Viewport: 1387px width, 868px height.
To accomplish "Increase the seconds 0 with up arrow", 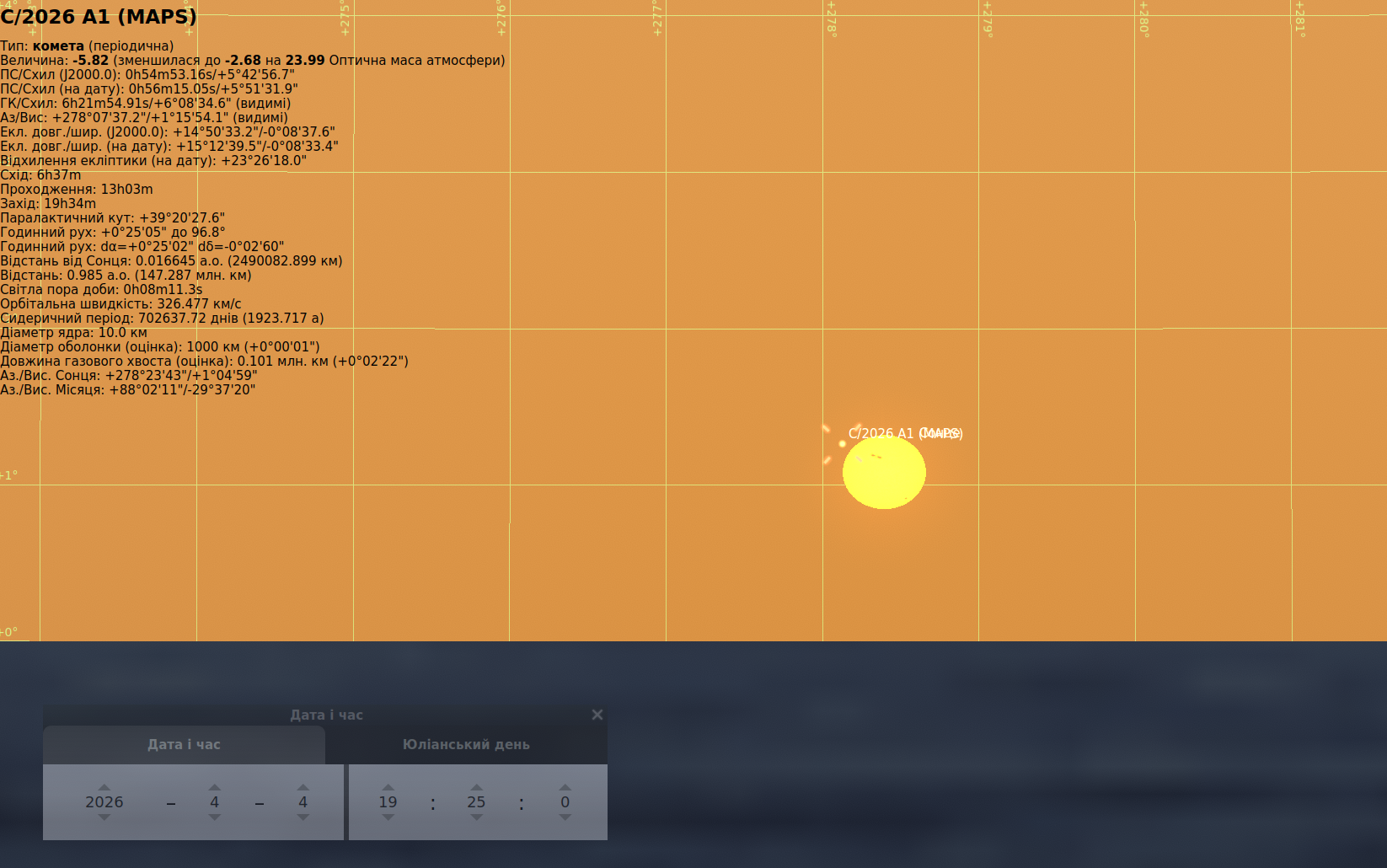I will coord(565,787).
